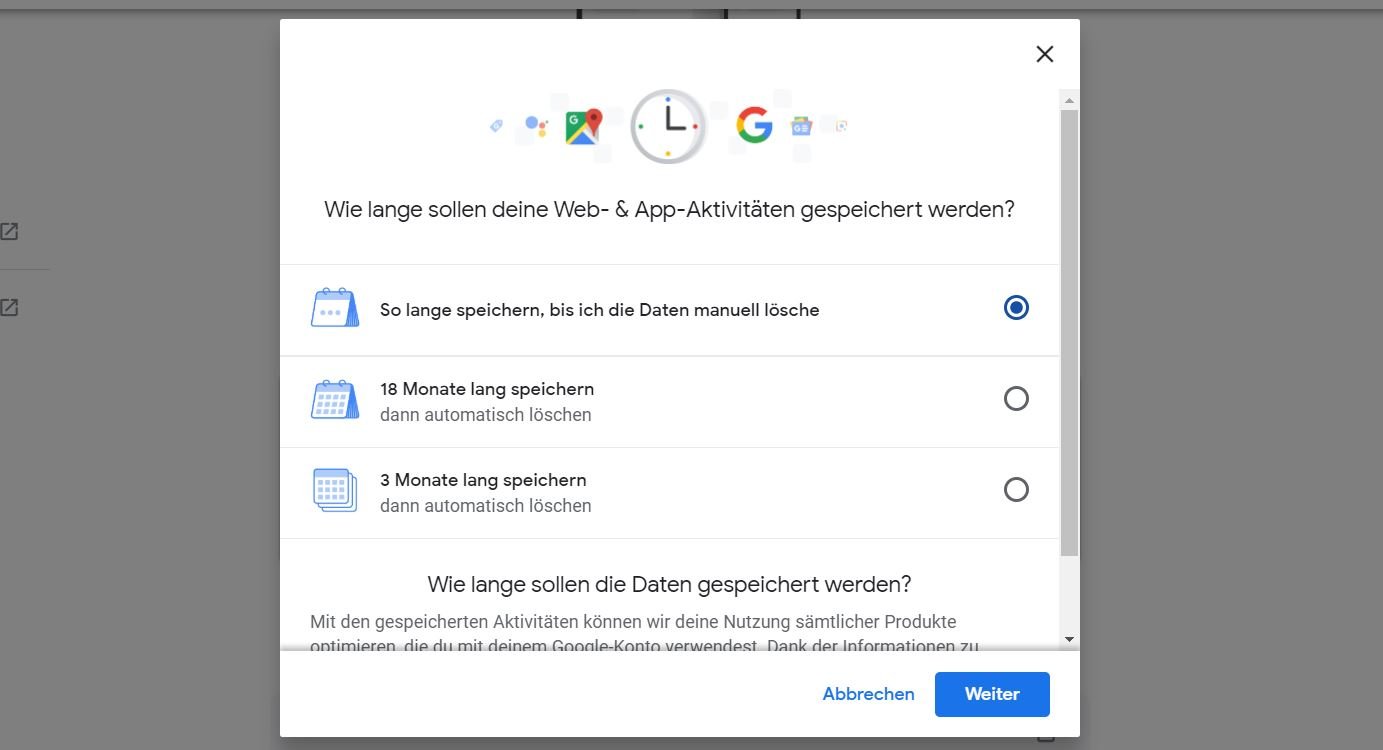
Task: Click calendar icon next to 3 Monate
Action: coord(335,490)
